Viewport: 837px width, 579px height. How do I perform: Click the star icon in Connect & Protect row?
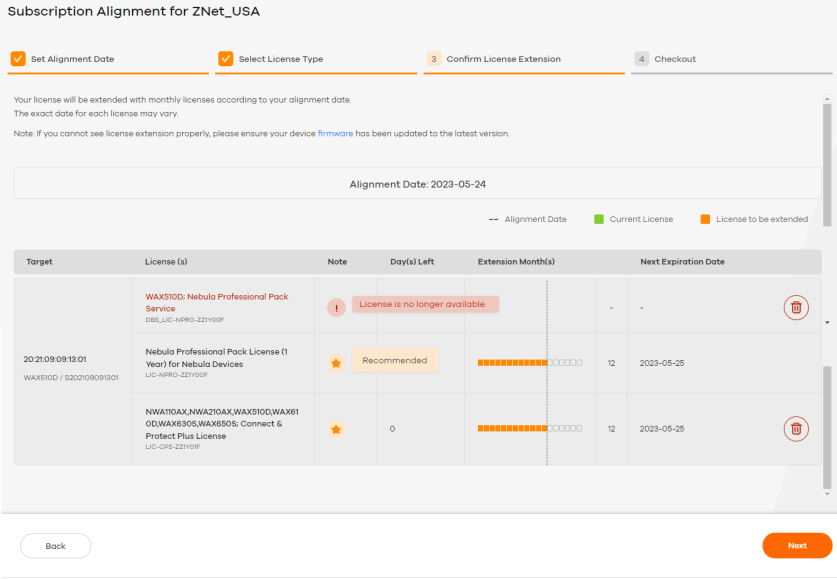point(336,429)
